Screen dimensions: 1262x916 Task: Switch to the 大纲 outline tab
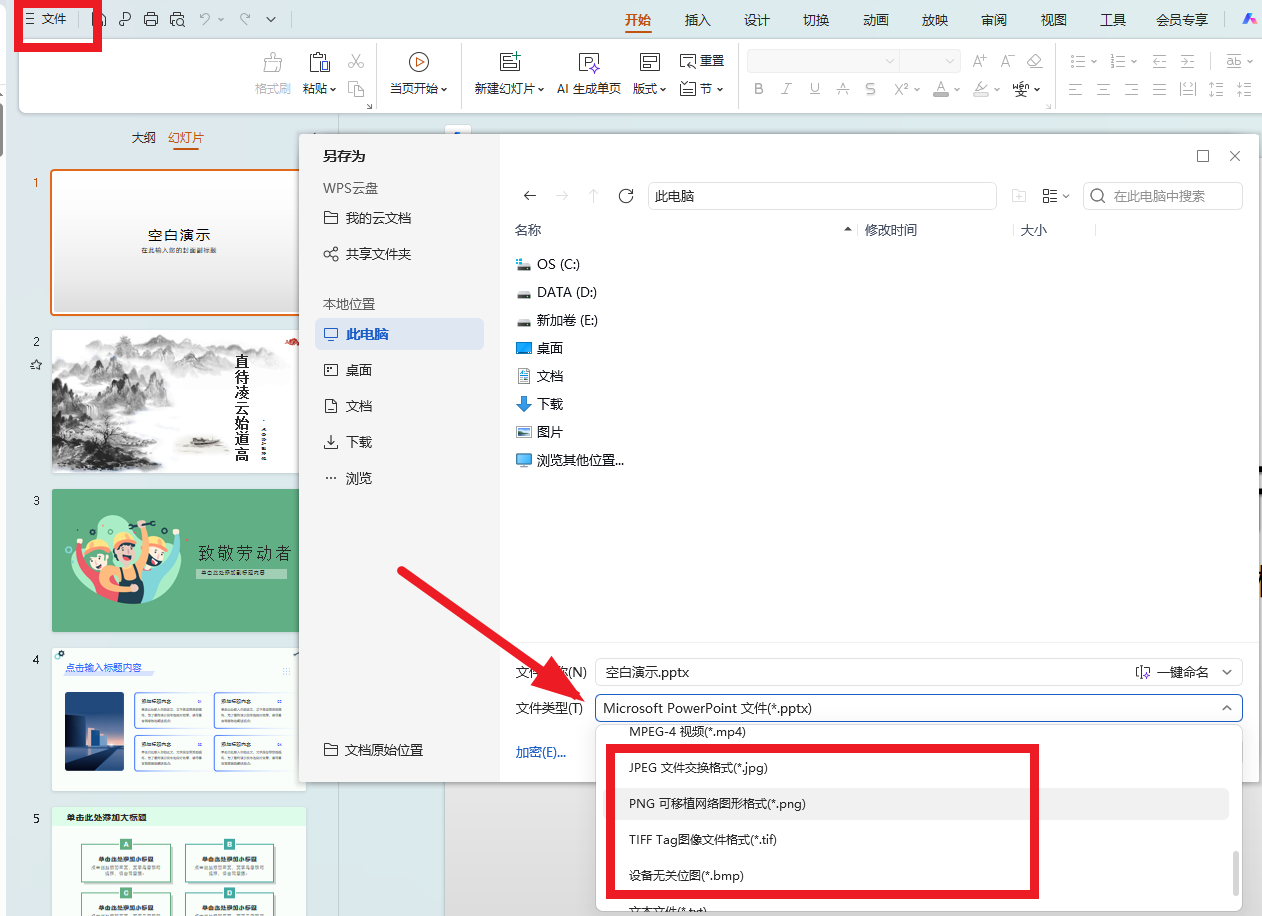(x=144, y=138)
